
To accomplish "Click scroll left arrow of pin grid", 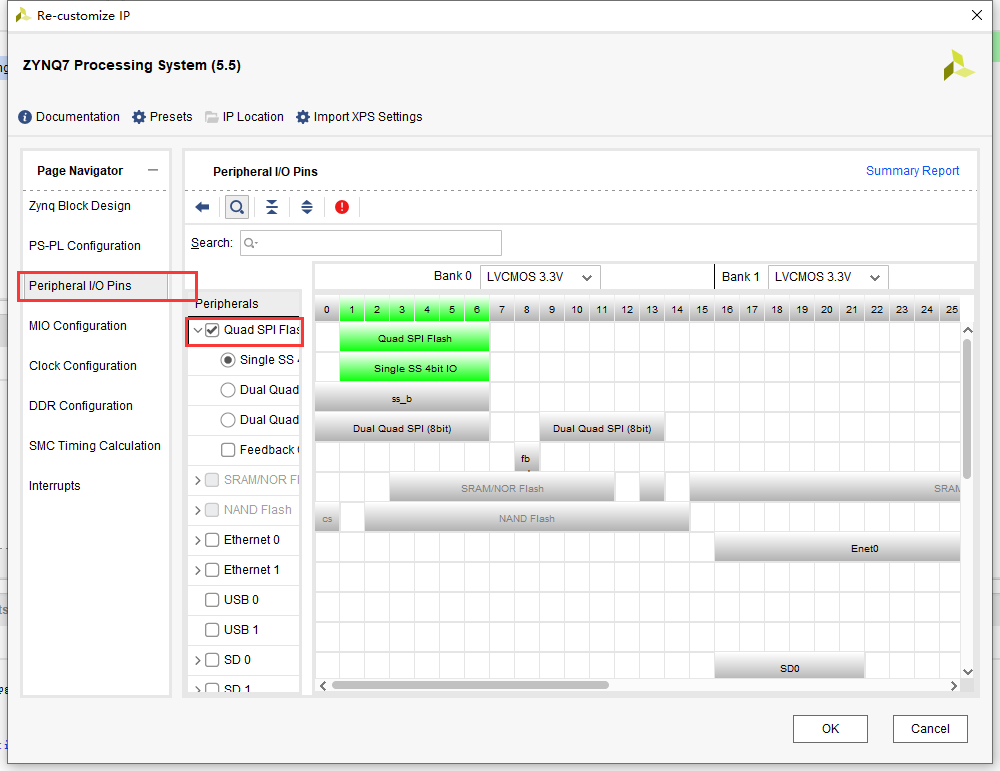I will (x=323, y=686).
